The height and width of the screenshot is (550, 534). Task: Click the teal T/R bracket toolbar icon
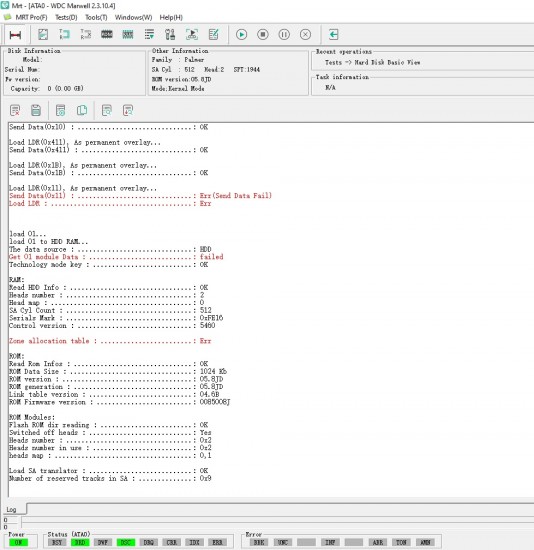[65, 34]
